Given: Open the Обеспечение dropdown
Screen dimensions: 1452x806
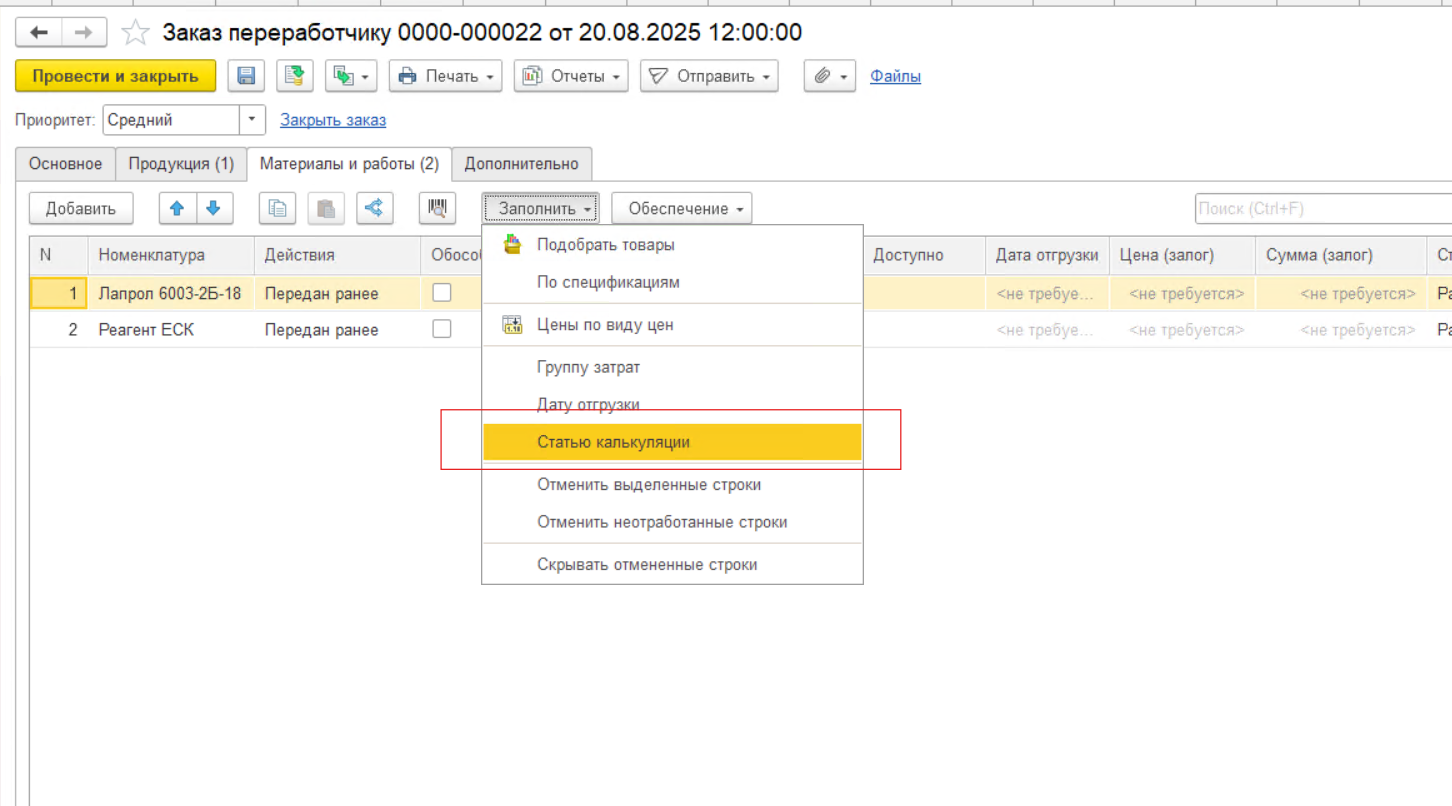Looking at the screenshot, I should click(x=681, y=208).
